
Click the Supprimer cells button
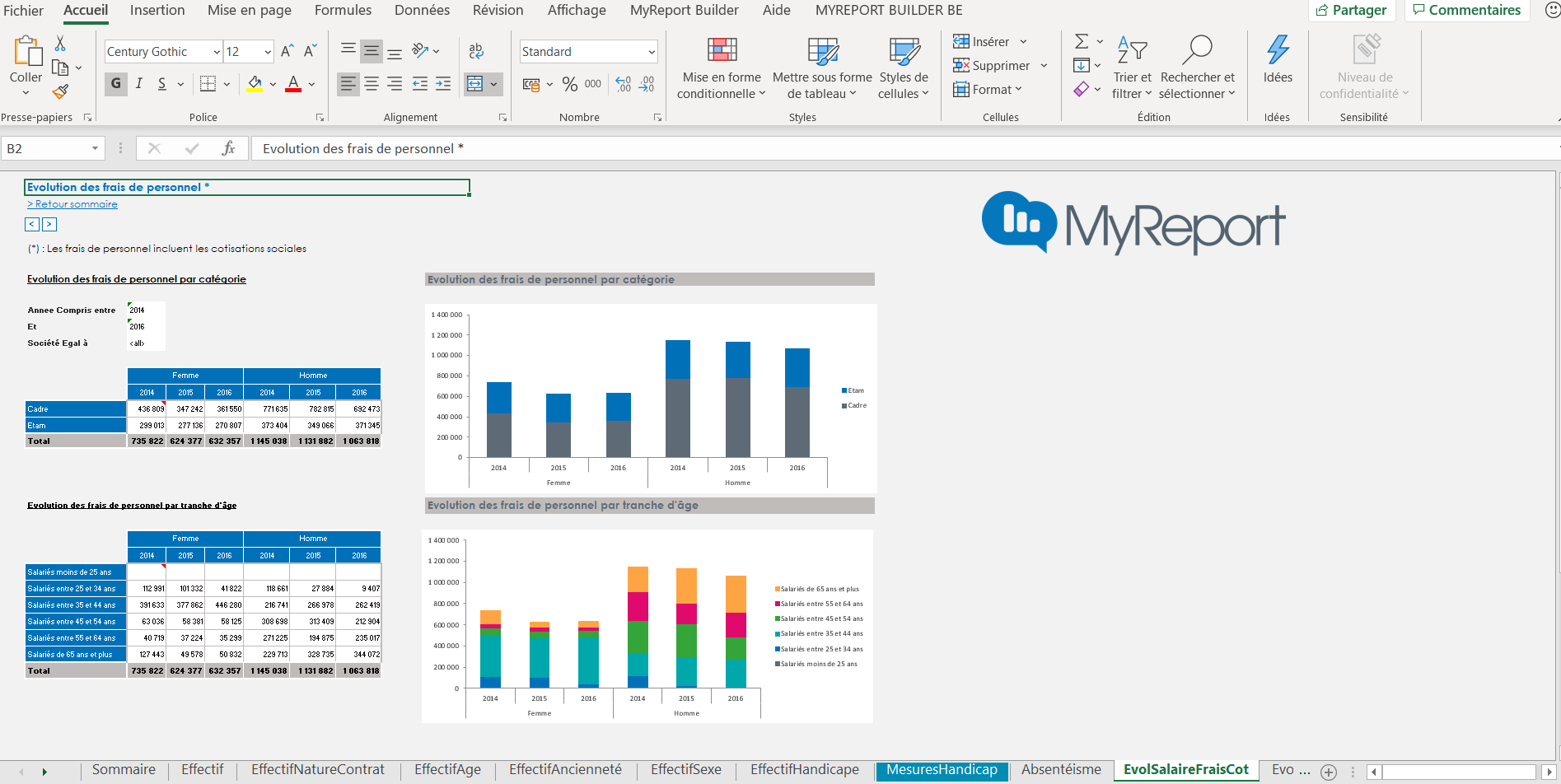992,66
